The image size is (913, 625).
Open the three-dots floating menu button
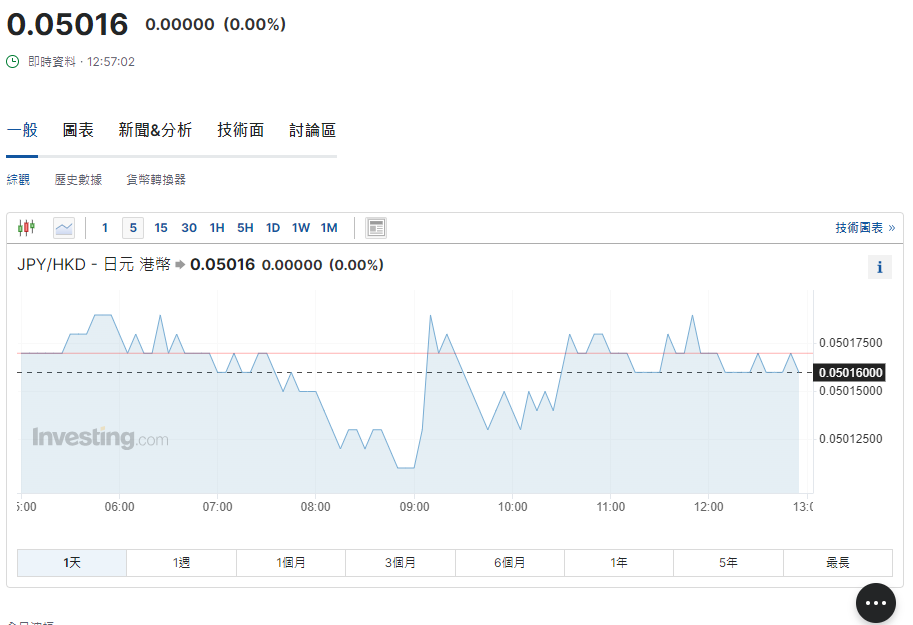876,603
